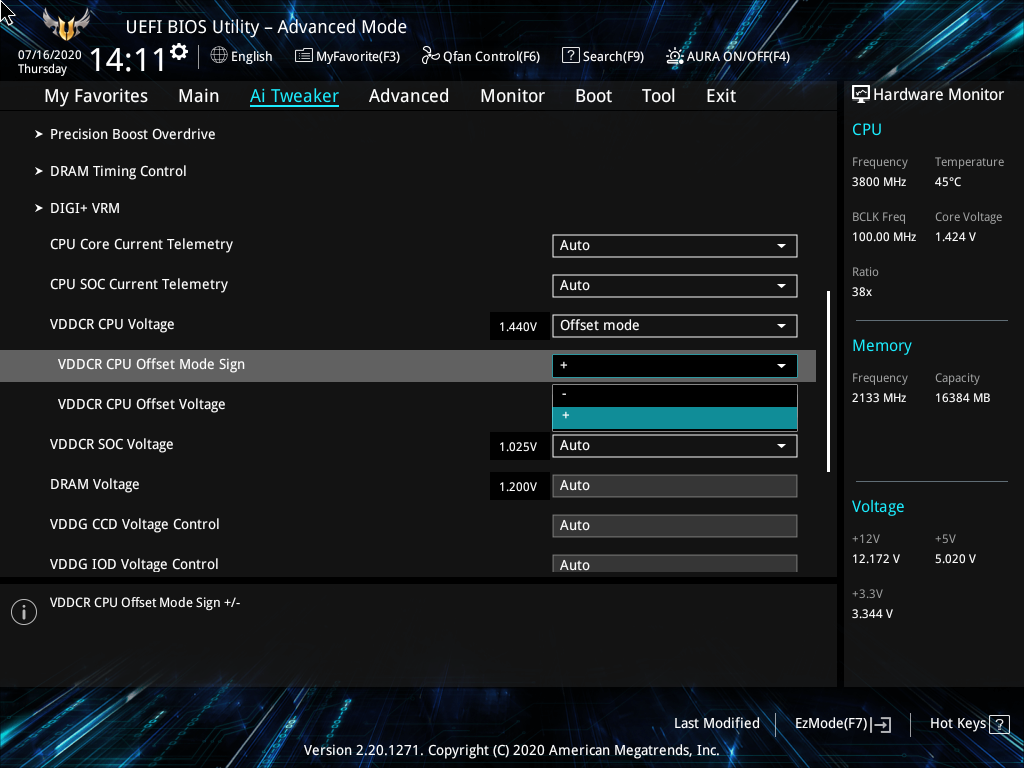Viewport: 1024px width, 768px height.
Task: Click VDDG CCD Voltage Control field
Action: point(675,526)
